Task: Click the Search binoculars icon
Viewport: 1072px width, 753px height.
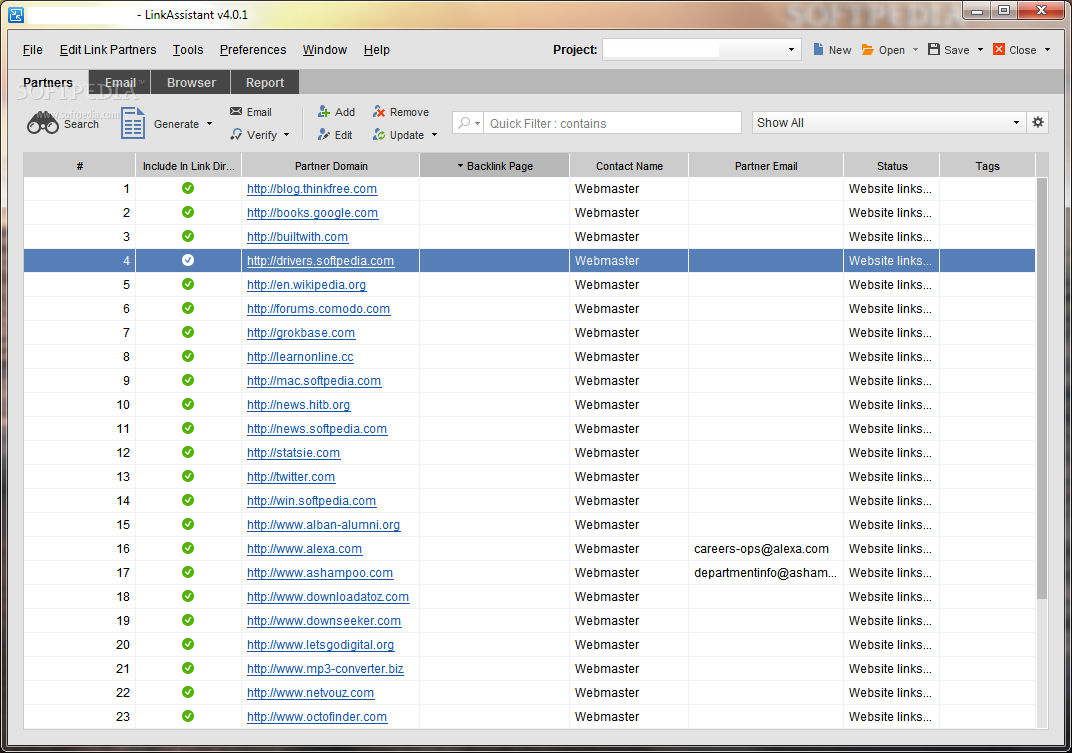Action: (x=42, y=124)
